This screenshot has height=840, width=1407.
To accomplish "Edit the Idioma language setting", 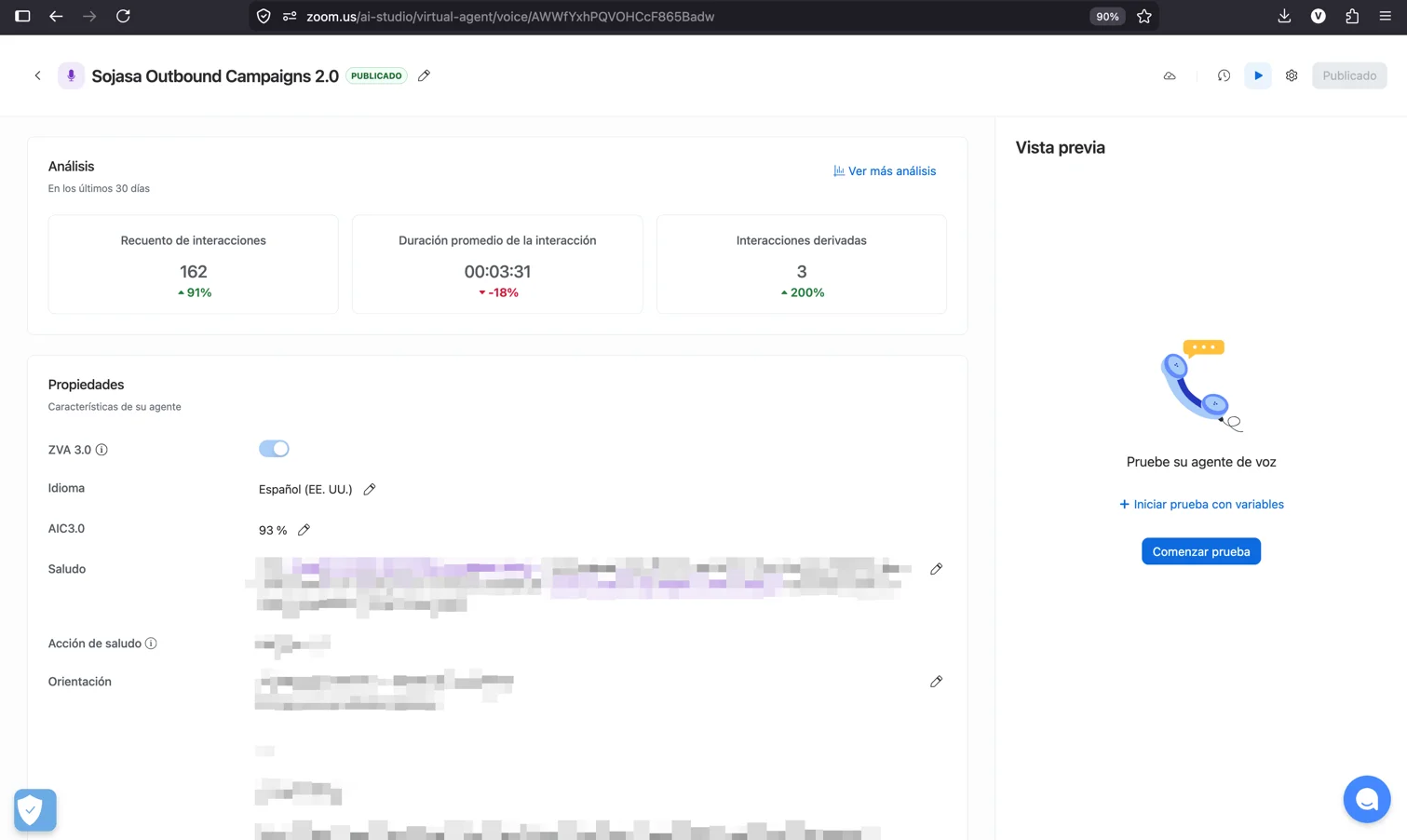I will [370, 489].
